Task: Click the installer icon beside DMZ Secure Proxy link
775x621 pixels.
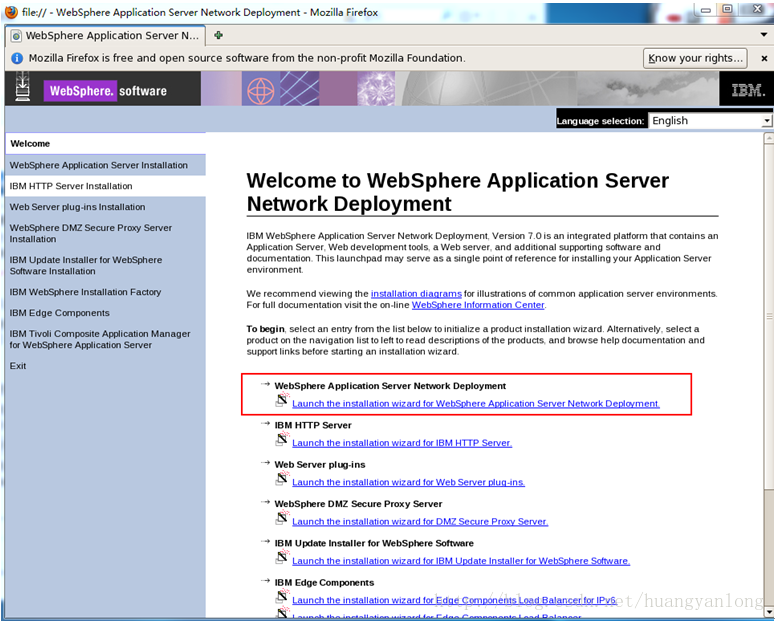Action: pyautogui.click(x=282, y=518)
